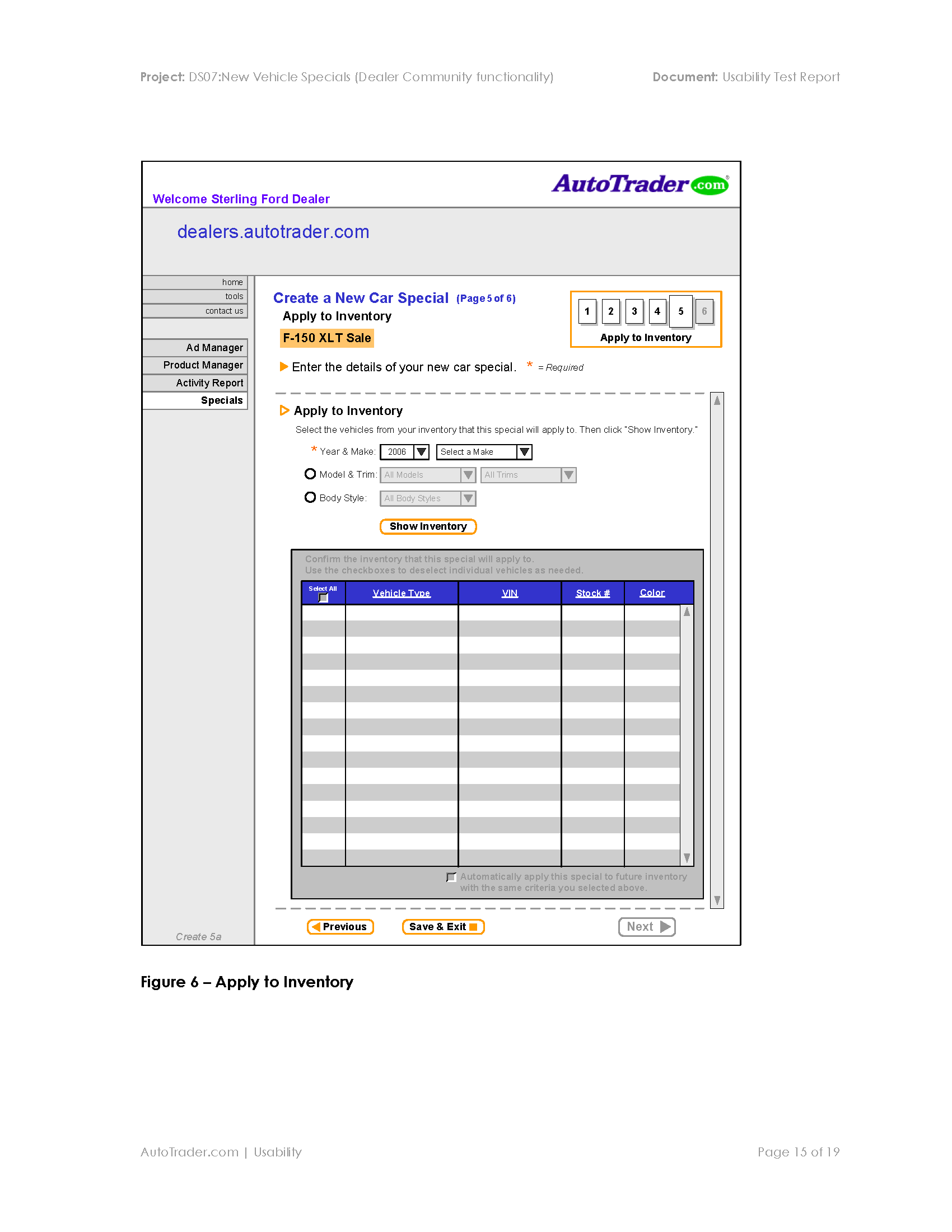Click the inventory table scroll up arrow

point(687,612)
